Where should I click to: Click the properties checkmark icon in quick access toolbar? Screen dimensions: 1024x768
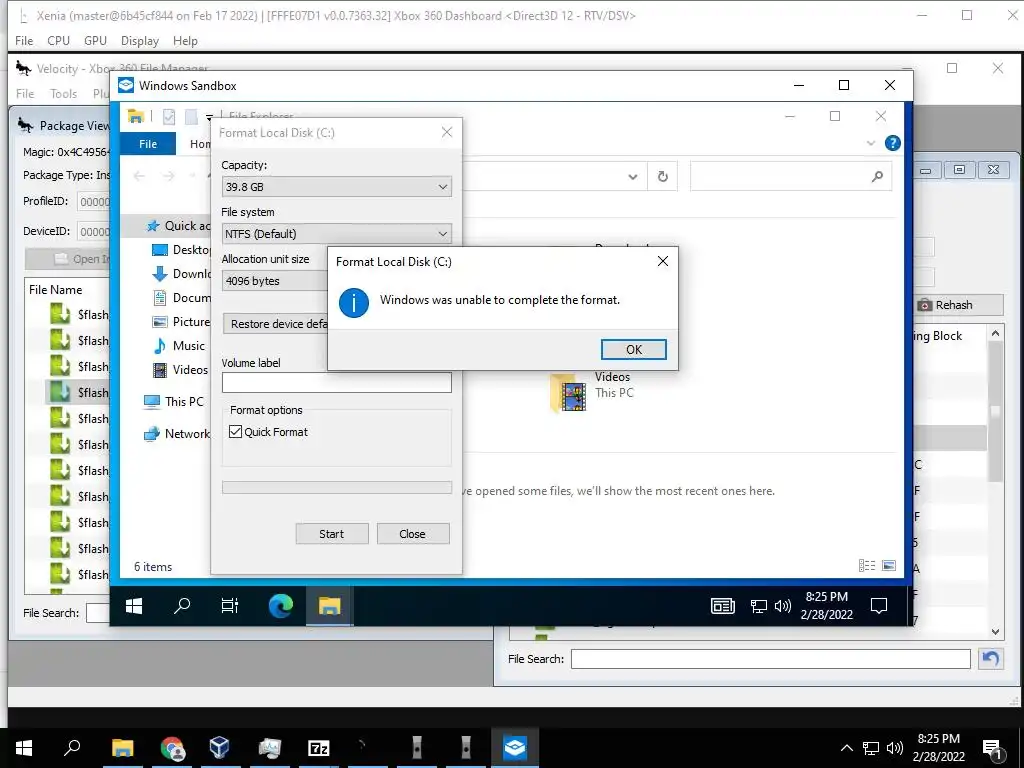click(x=169, y=117)
